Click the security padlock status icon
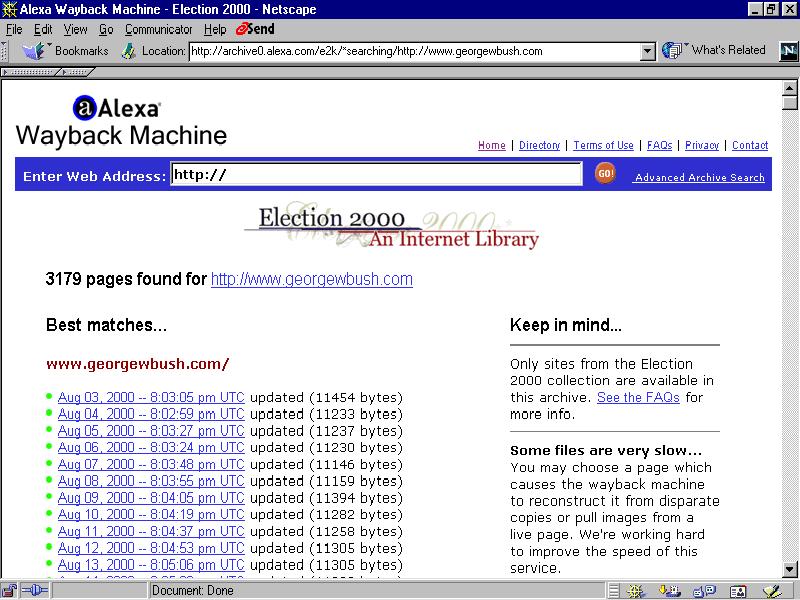 [10, 591]
